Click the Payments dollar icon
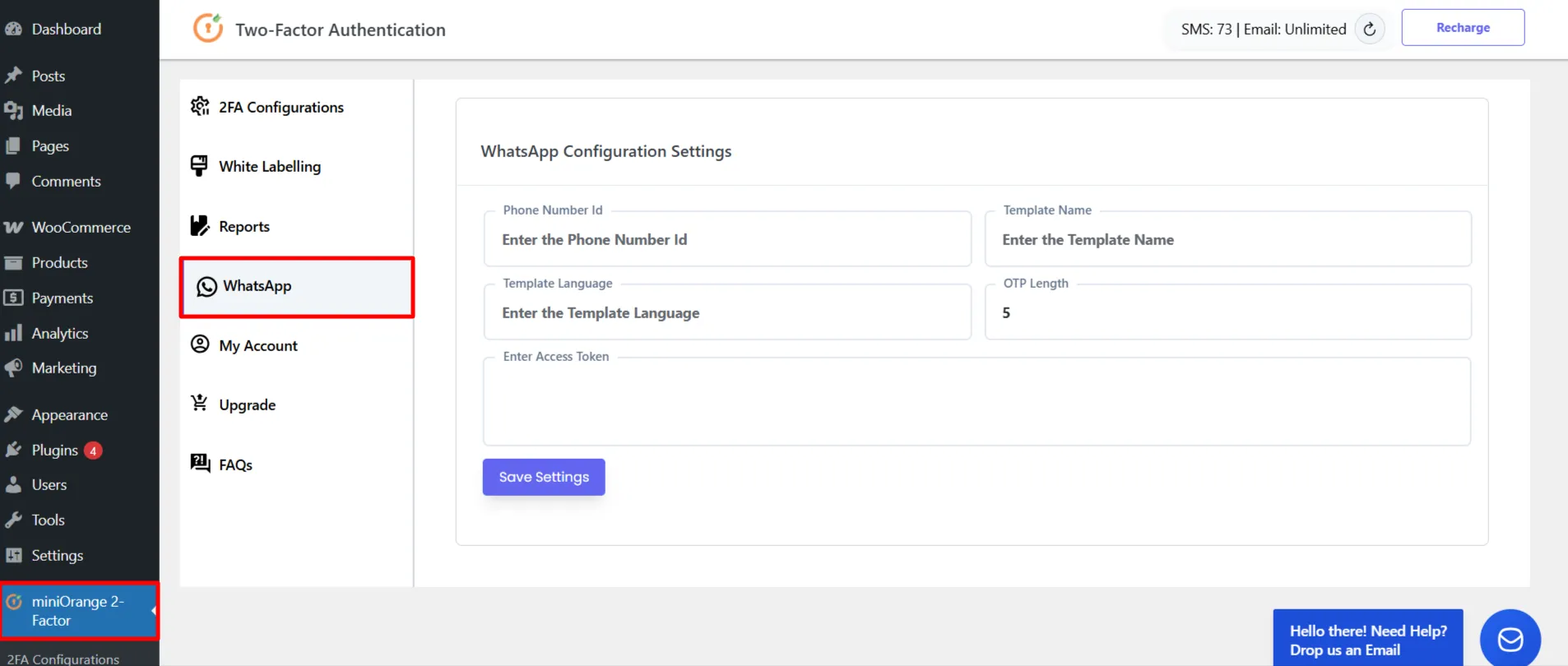The image size is (1568, 666). tap(13, 298)
